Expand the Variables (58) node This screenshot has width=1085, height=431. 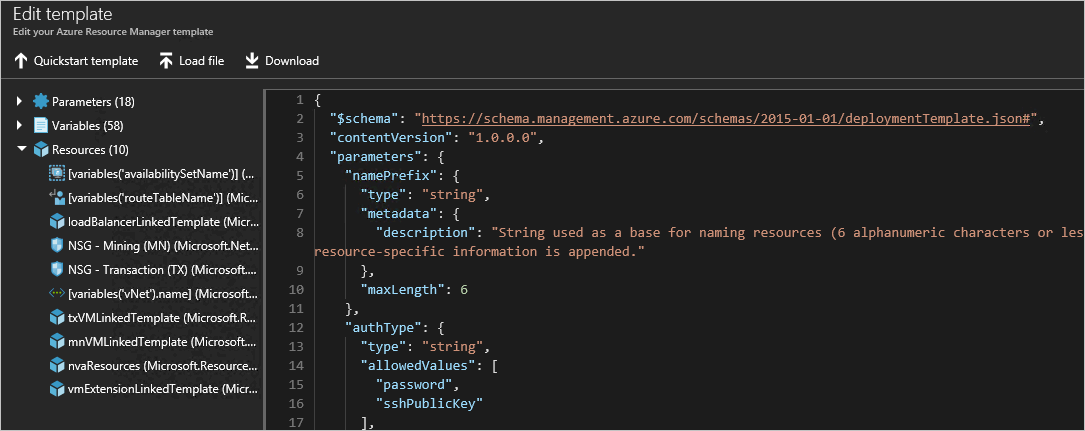click(x=20, y=126)
